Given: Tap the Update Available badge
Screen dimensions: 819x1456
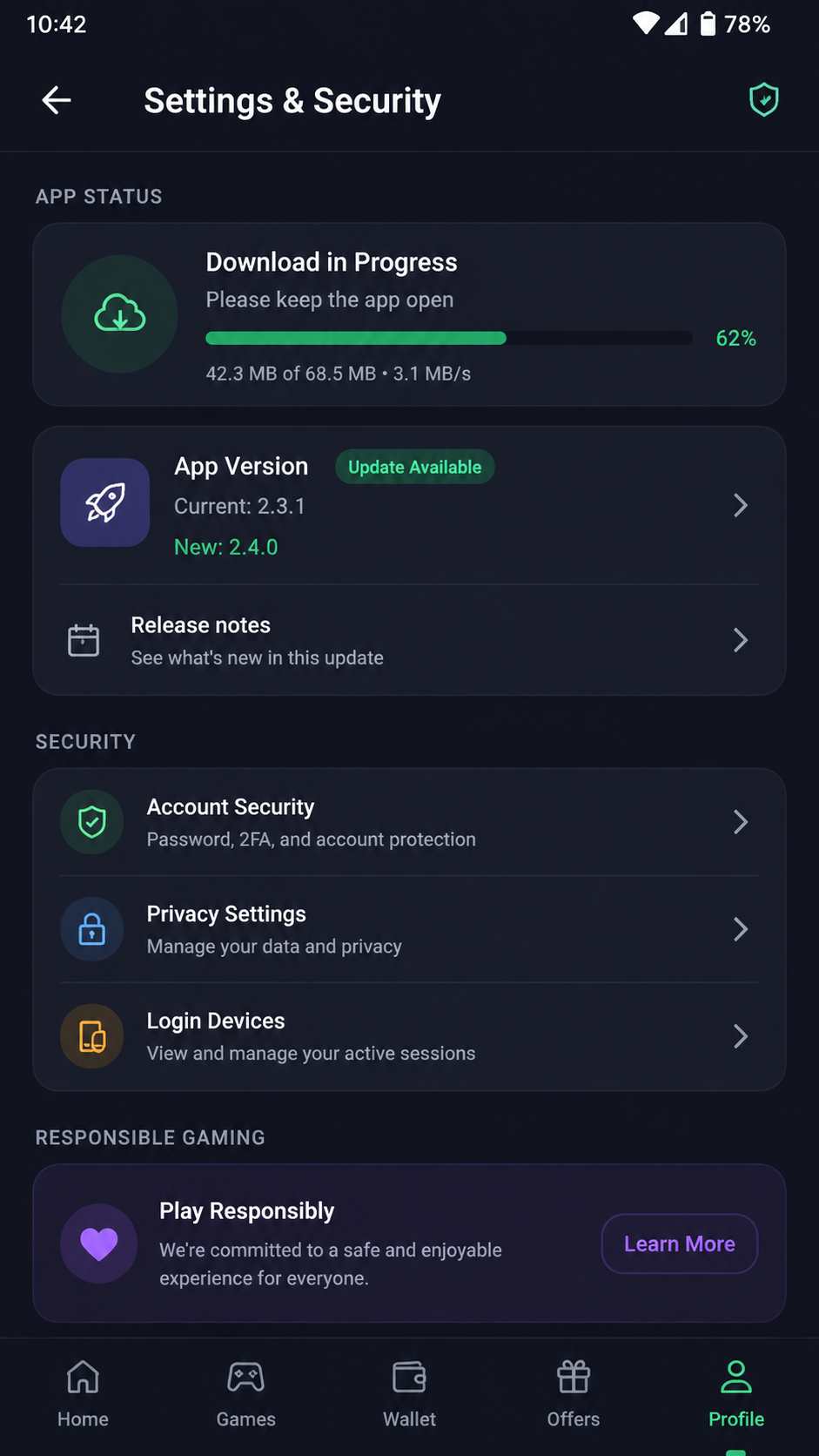Looking at the screenshot, I should pyautogui.click(x=415, y=467).
